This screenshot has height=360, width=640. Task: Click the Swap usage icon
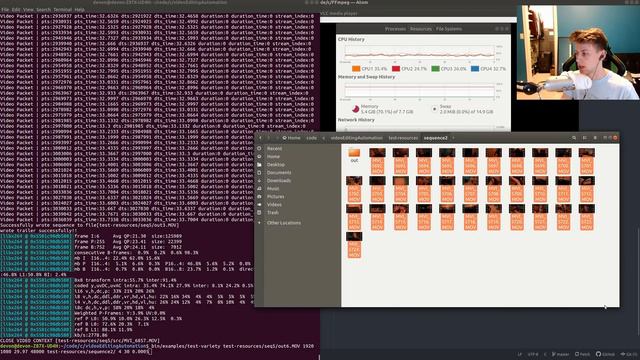[x=434, y=109]
